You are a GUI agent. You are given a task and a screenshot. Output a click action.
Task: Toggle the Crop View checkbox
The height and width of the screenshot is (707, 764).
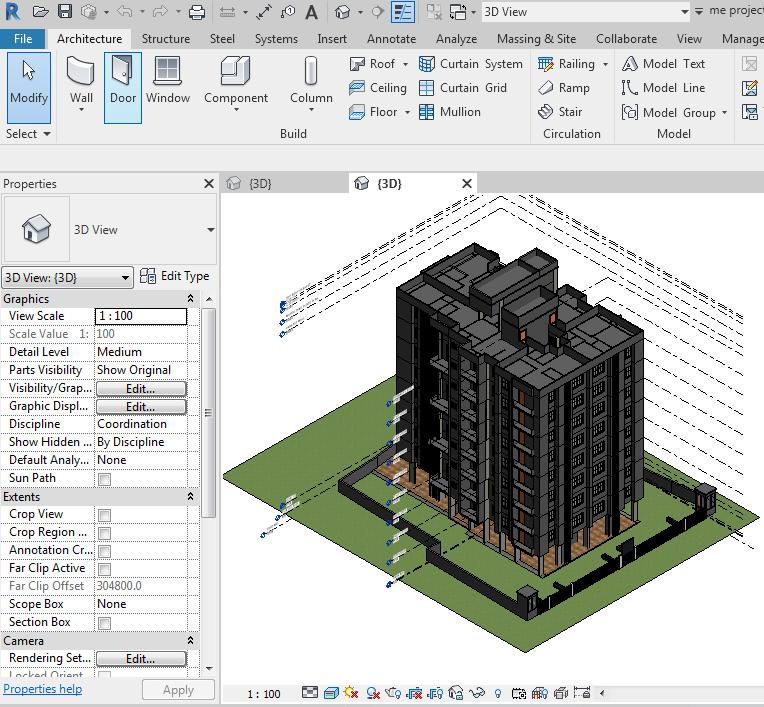point(104,515)
